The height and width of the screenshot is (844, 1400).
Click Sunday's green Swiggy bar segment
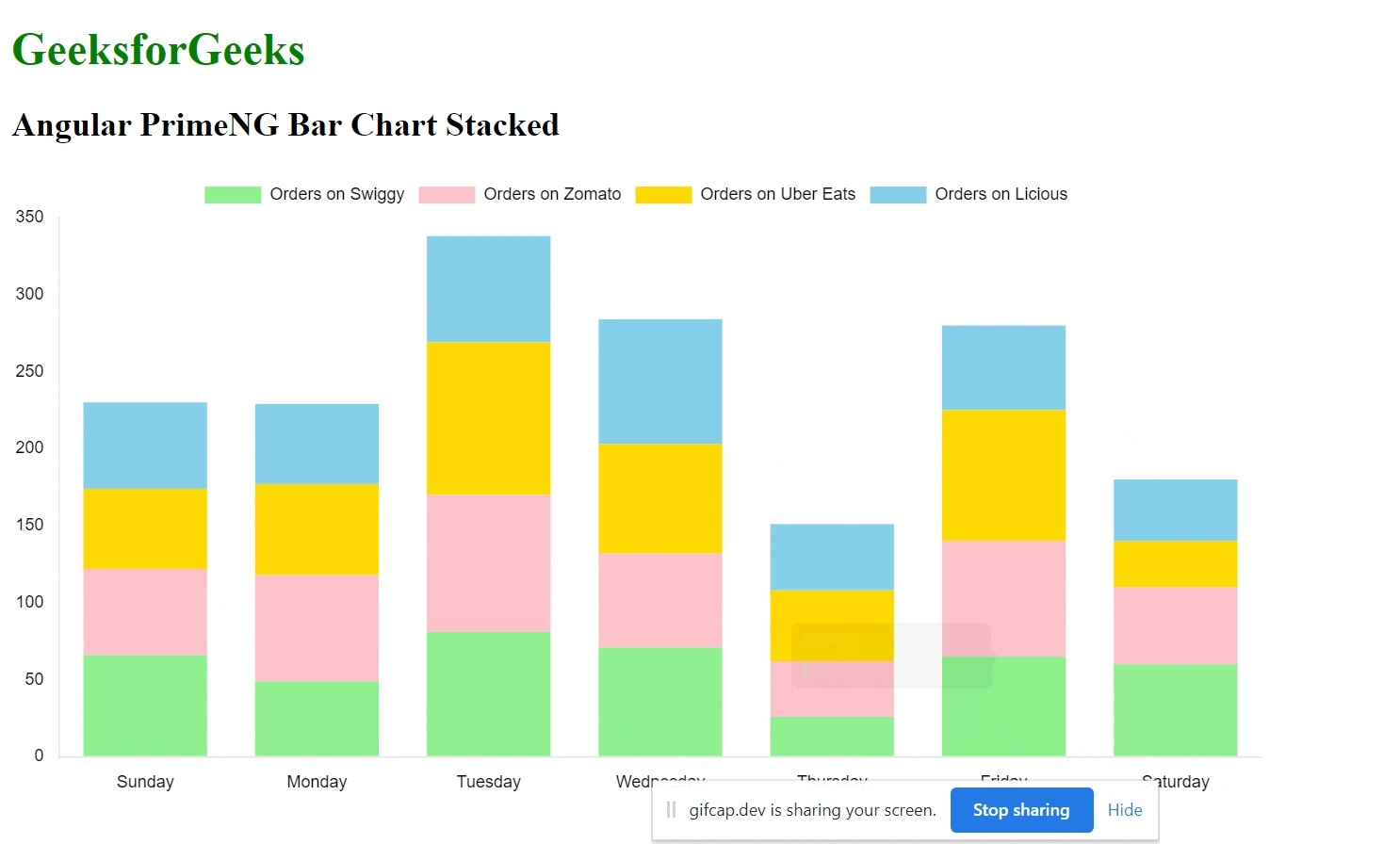pos(145,705)
